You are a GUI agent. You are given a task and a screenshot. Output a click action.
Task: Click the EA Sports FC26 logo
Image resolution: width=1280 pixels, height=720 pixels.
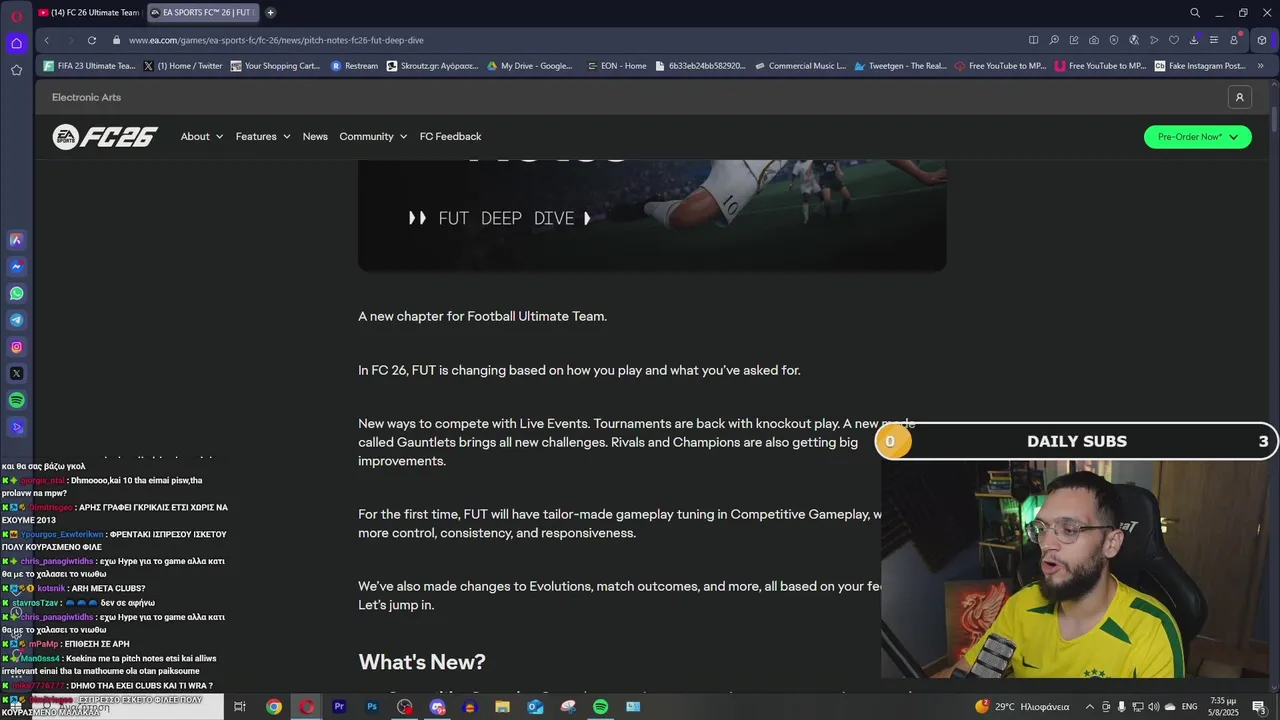(x=105, y=137)
